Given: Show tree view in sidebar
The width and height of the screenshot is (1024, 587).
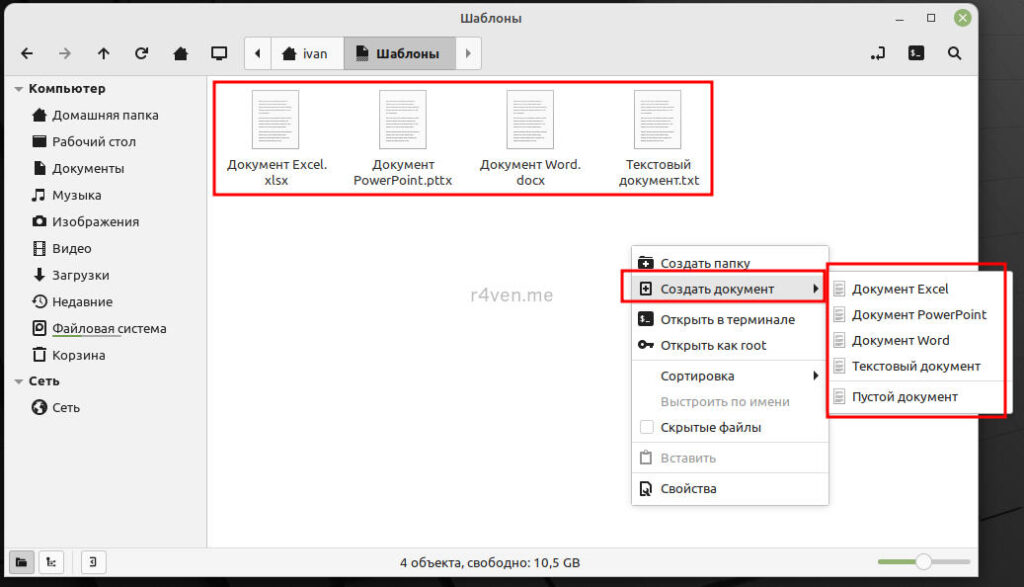Looking at the screenshot, I should (49, 562).
